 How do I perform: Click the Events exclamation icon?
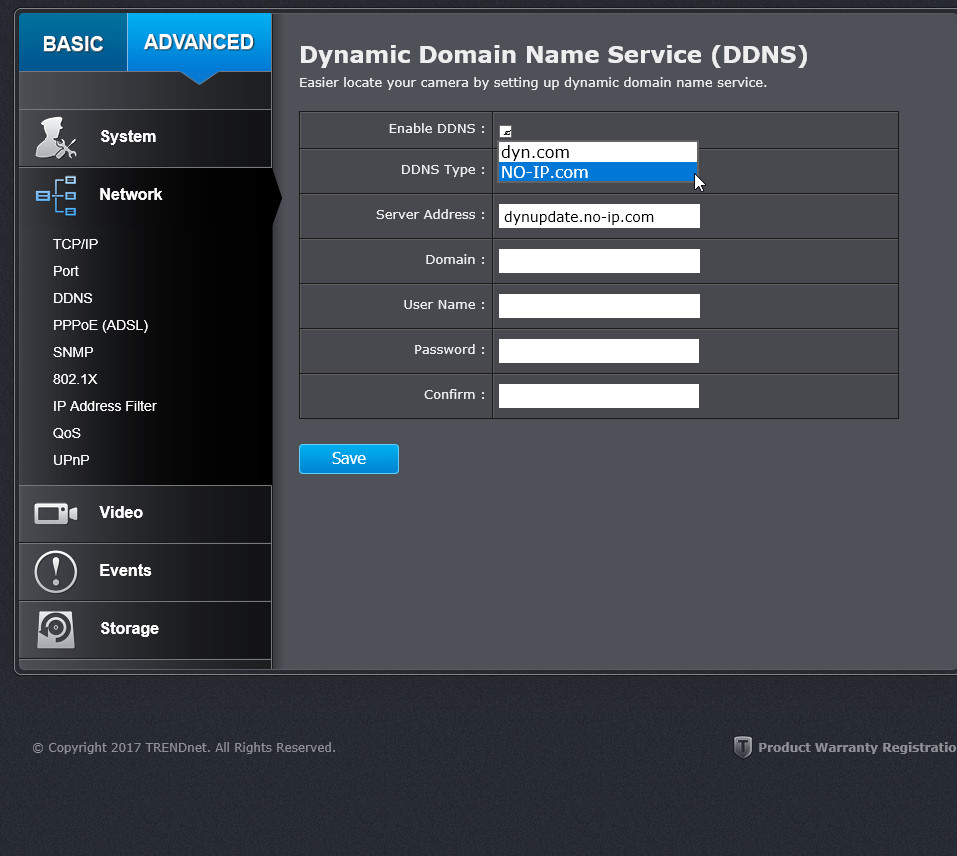click(x=56, y=571)
